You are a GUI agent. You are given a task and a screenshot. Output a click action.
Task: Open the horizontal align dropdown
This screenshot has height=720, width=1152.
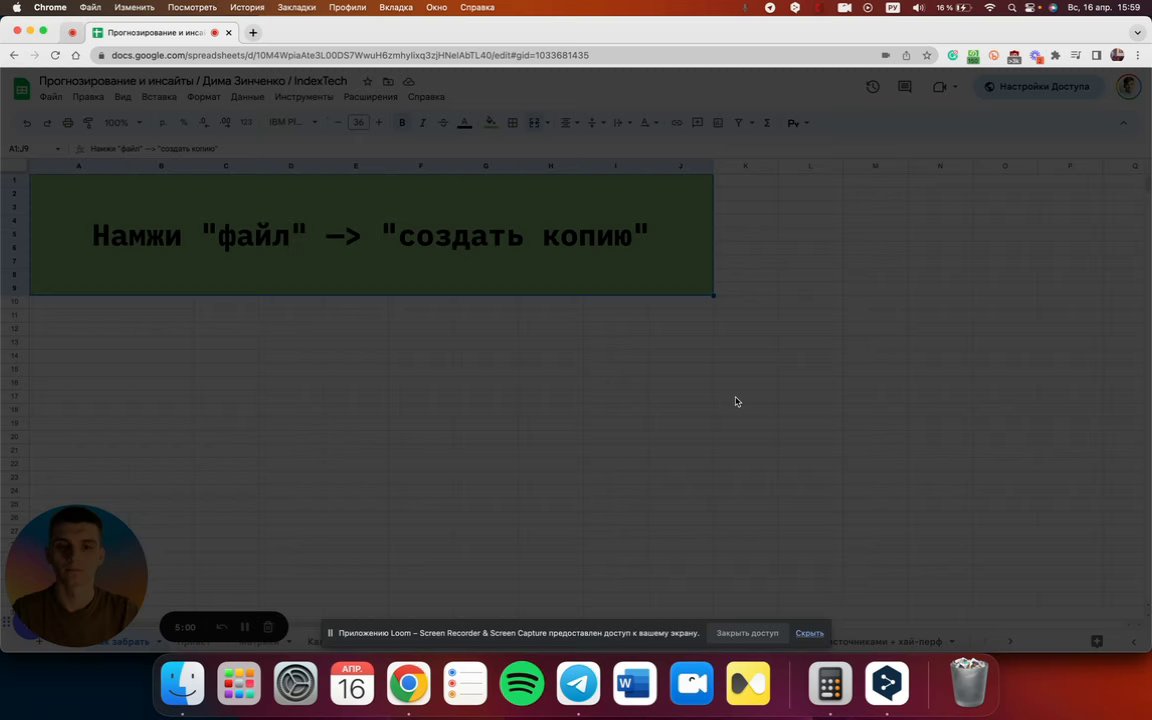(569, 123)
